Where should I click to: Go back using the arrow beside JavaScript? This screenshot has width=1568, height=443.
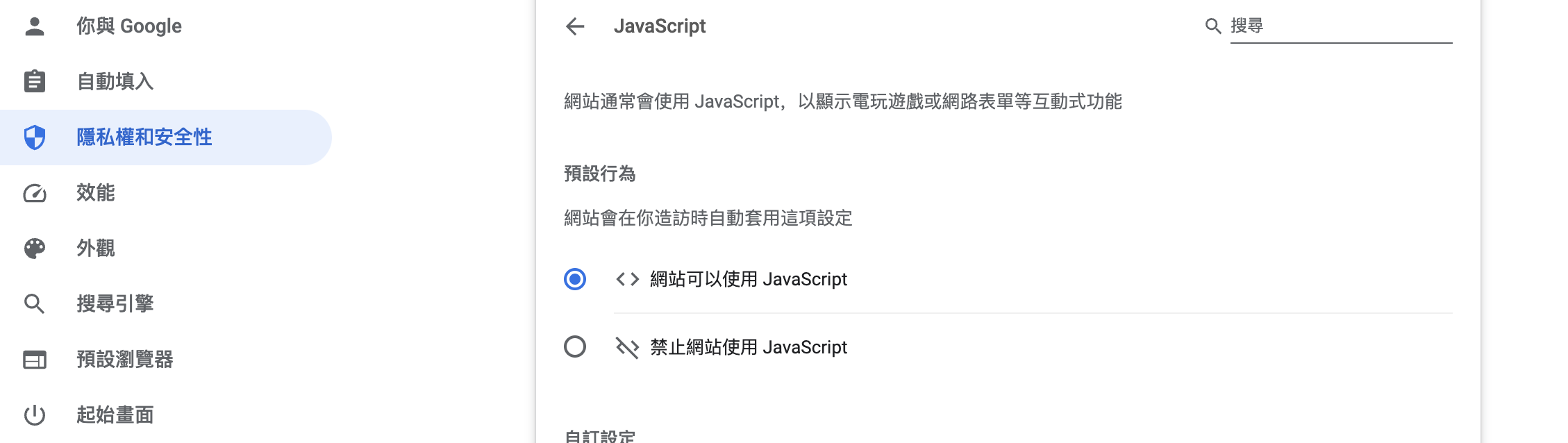click(x=575, y=26)
